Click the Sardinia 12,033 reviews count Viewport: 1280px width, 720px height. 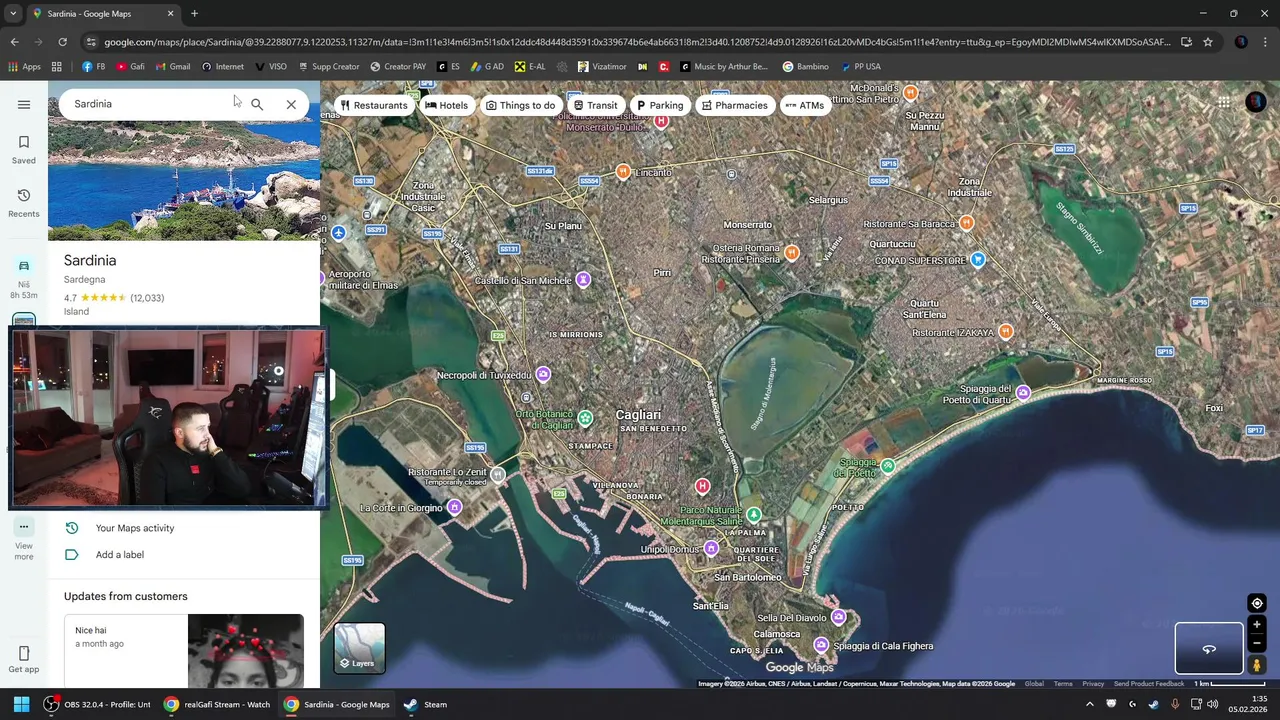[x=147, y=298]
